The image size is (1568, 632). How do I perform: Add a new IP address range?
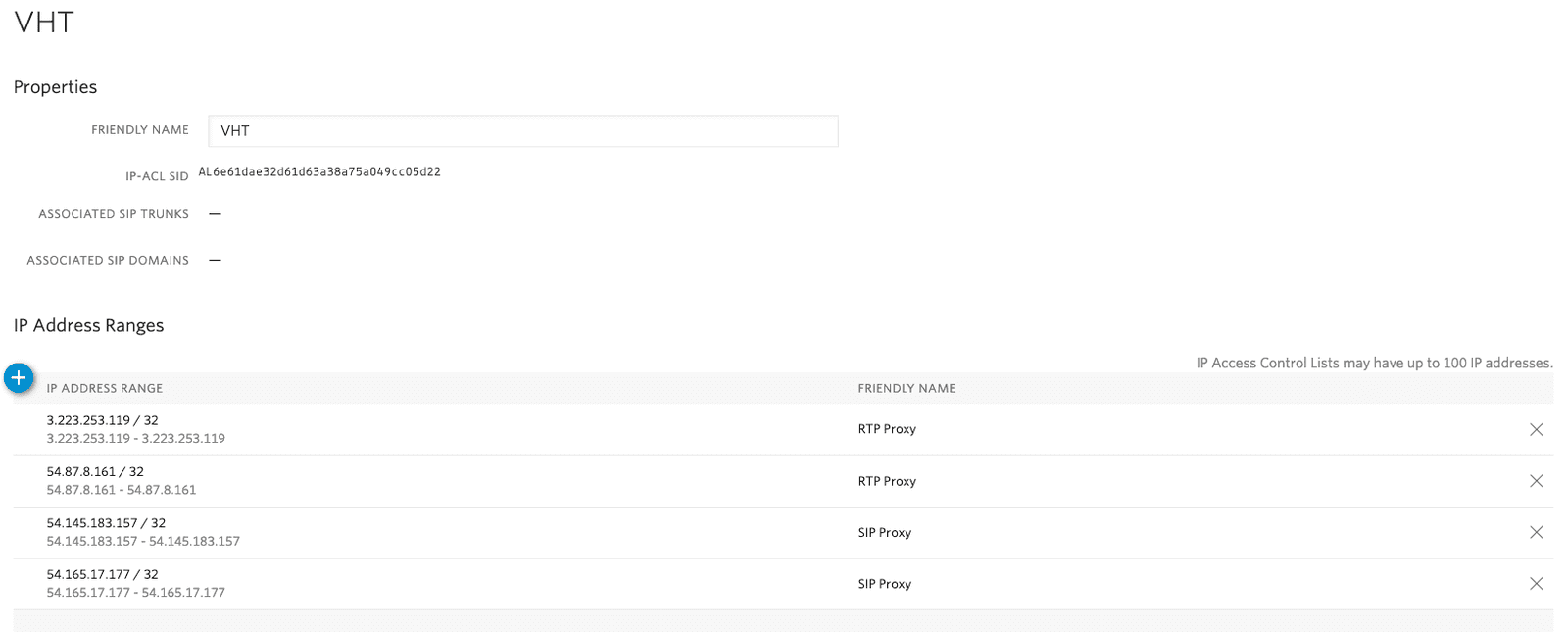19,377
